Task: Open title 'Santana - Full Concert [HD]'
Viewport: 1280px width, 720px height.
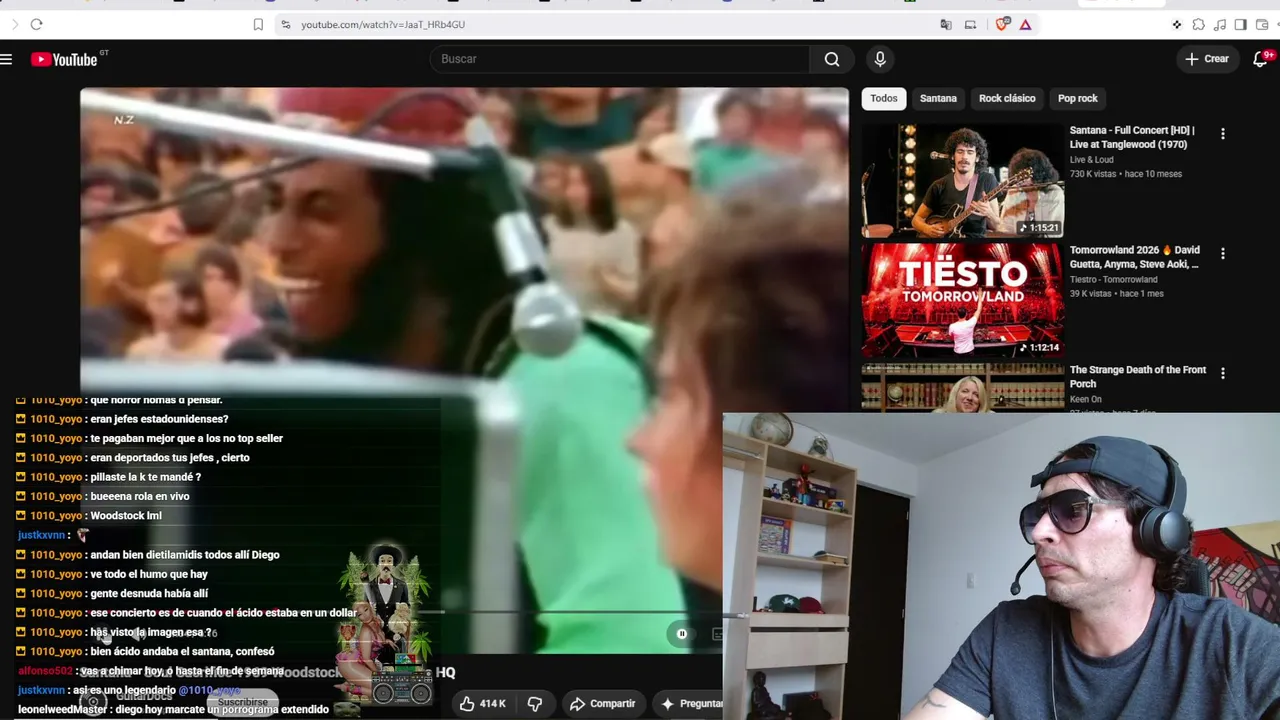Action: point(1132,137)
